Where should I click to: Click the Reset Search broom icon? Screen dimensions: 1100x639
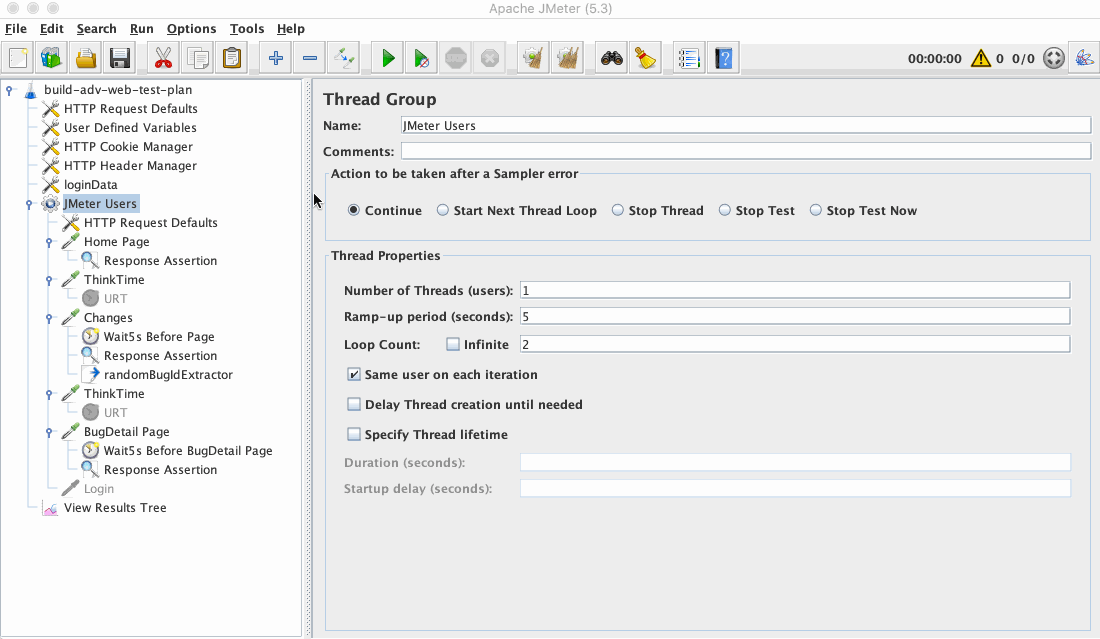[645, 58]
